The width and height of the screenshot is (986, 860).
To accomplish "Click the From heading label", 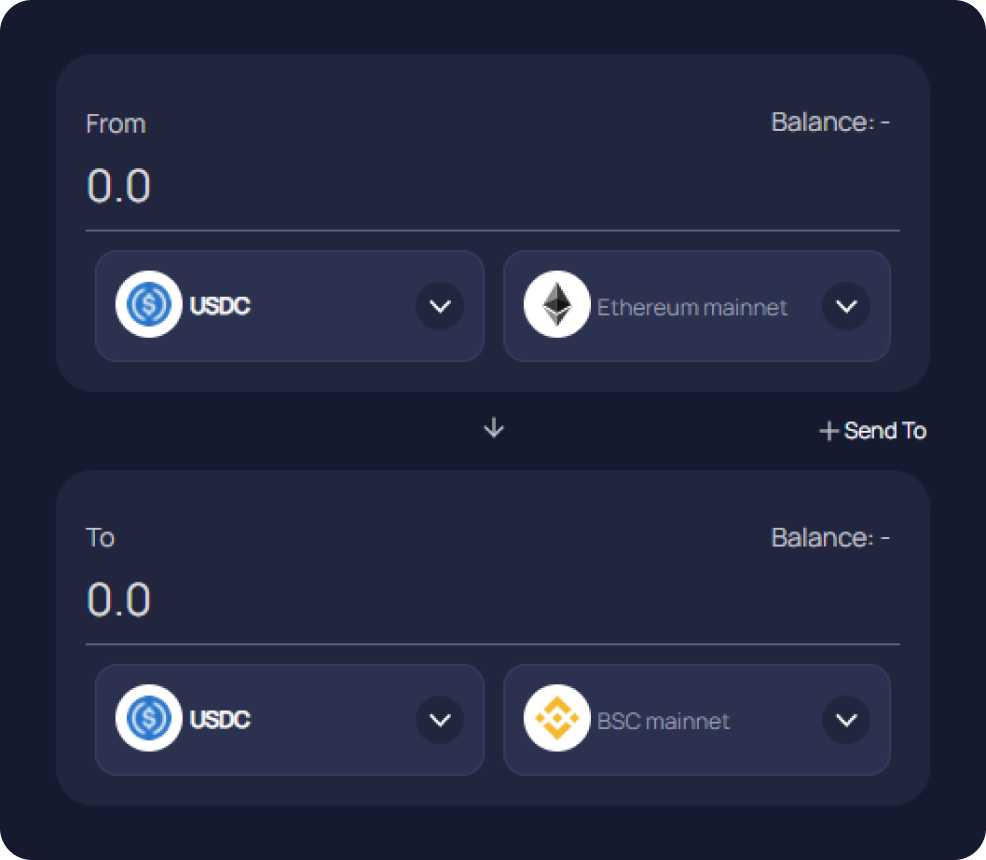I will (x=116, y=124).
